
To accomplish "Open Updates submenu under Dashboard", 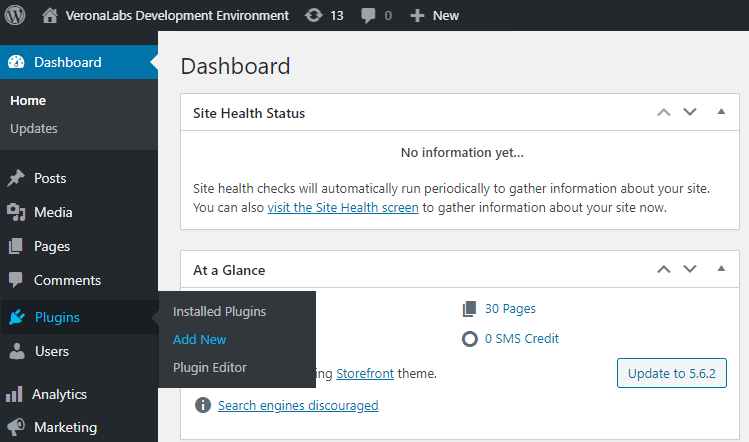I will click(x=34, y=129).
